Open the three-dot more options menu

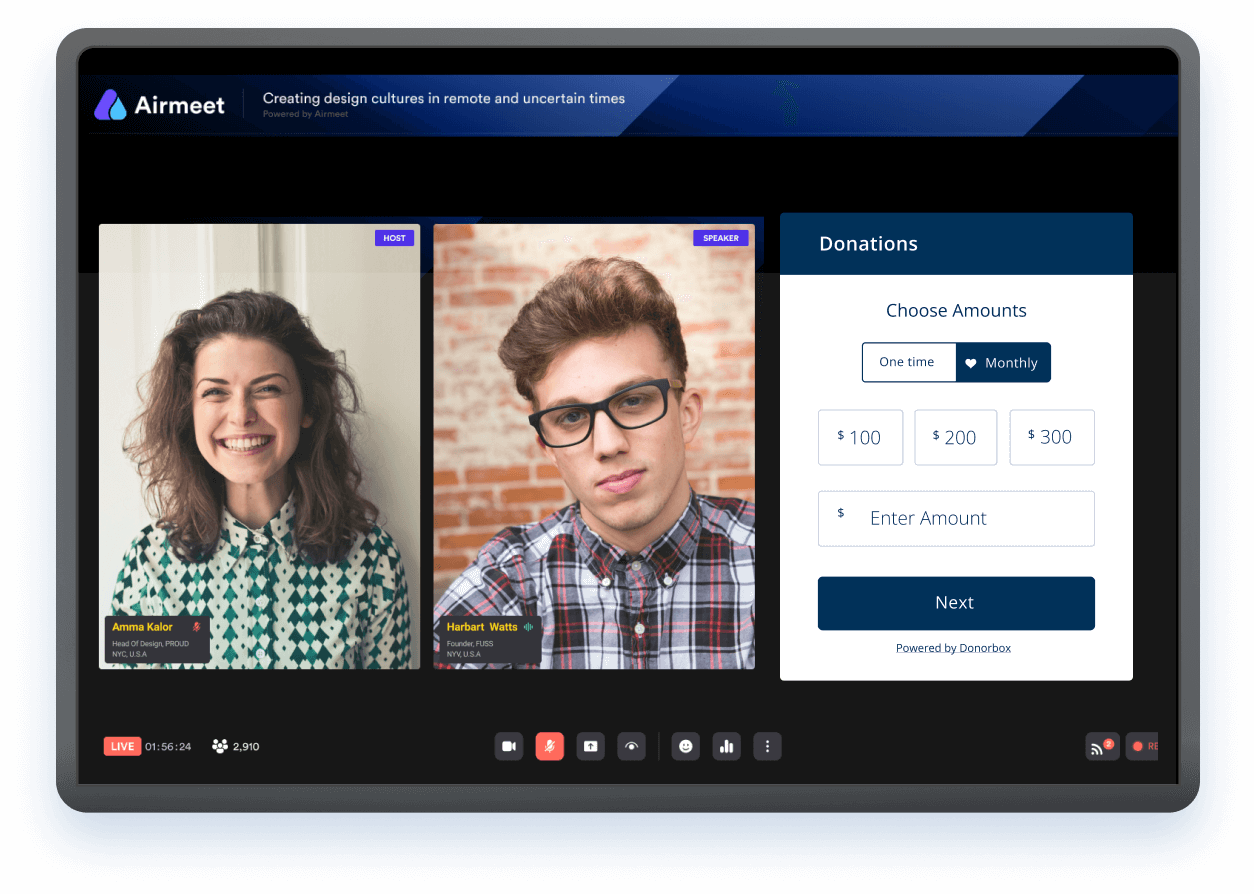pyautogui.click(x=767, y=746)
